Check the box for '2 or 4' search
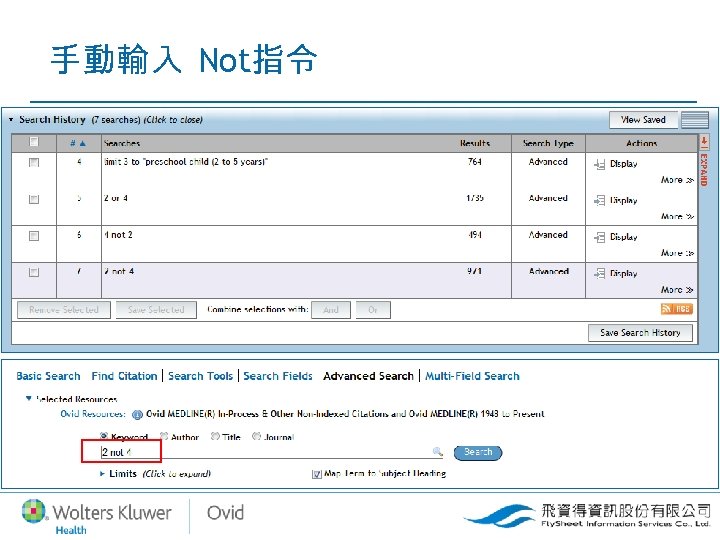 pos(34,199)
